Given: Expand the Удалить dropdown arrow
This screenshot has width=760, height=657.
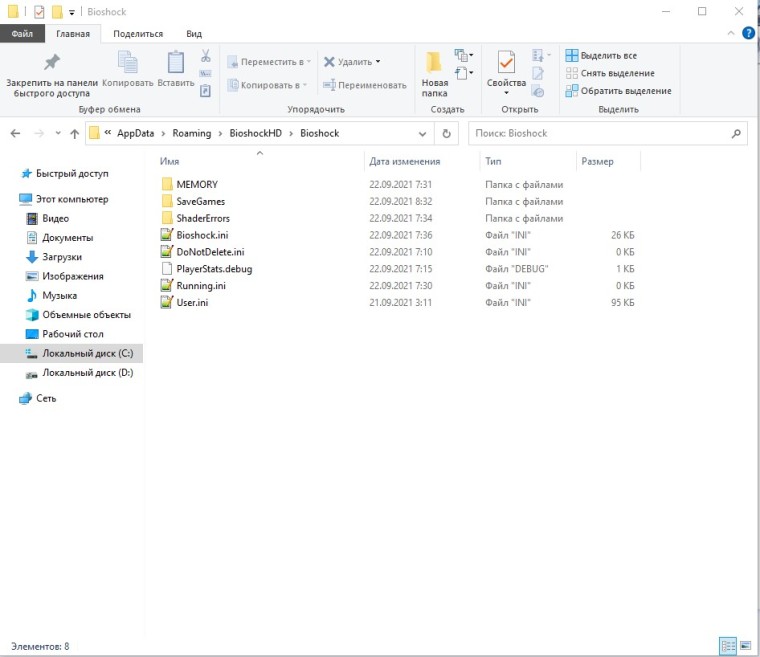Looking at the screenshot, I should (378, 62).
